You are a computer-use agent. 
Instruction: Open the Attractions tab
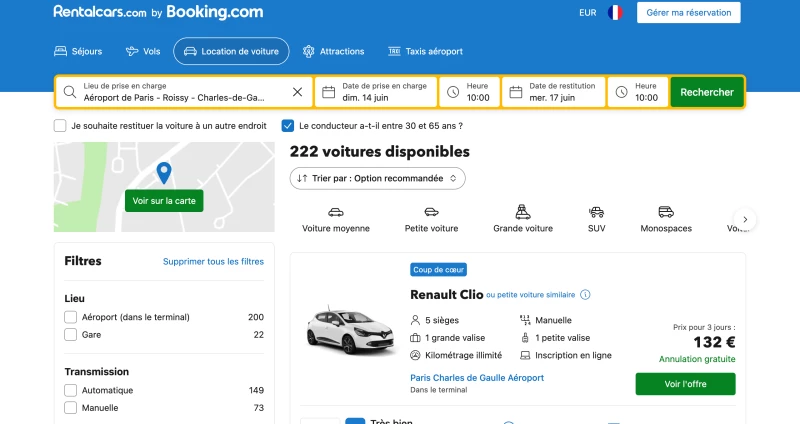333,51
